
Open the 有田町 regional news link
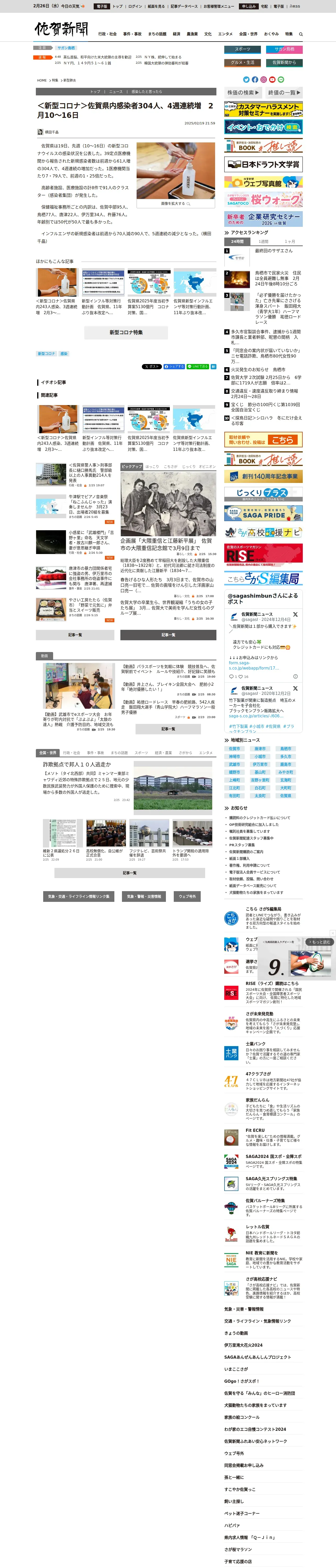tap(234, 795)
